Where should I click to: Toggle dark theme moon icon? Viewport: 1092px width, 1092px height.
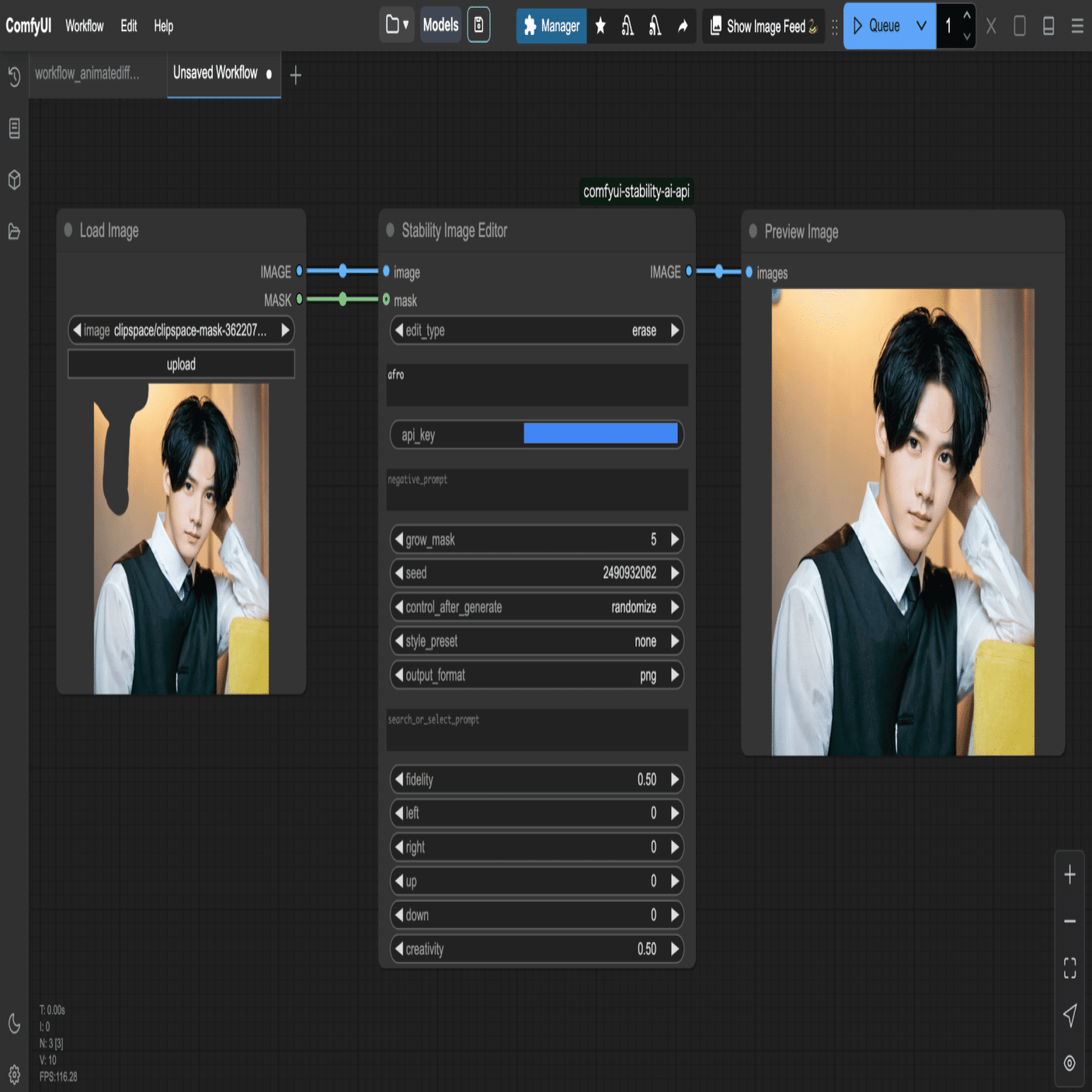point(14,1023)
